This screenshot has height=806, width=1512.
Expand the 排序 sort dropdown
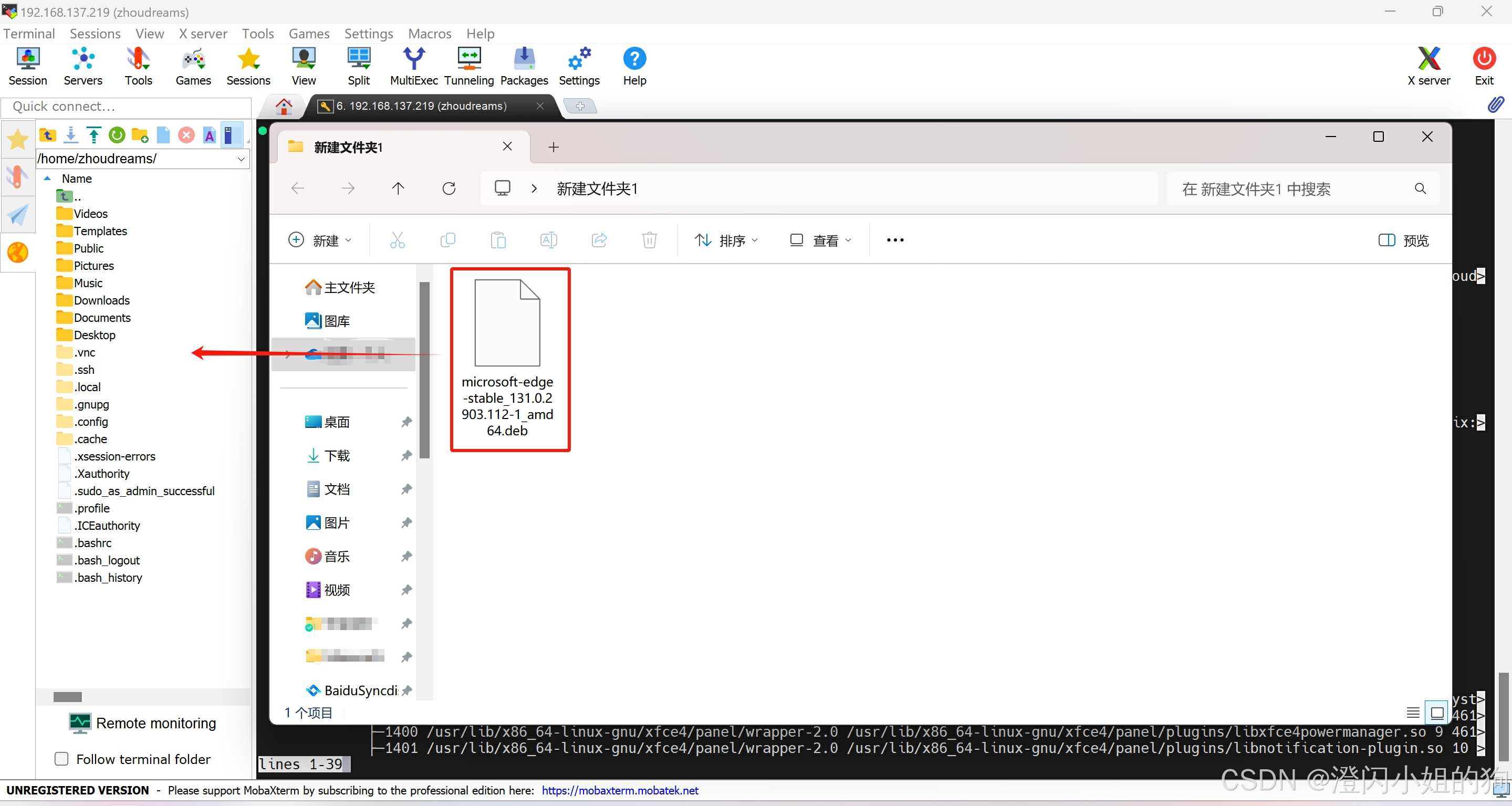[x=726, y=240]
